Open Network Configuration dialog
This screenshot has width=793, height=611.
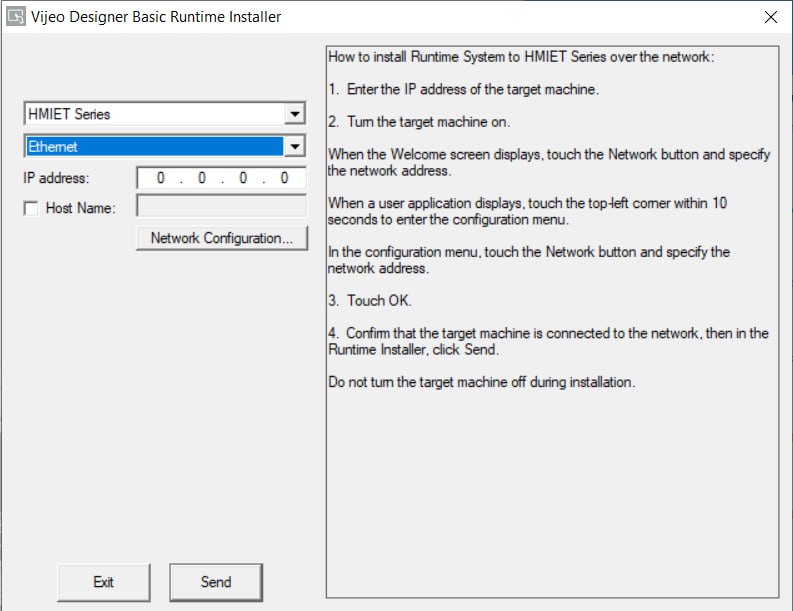click(222, 238)
